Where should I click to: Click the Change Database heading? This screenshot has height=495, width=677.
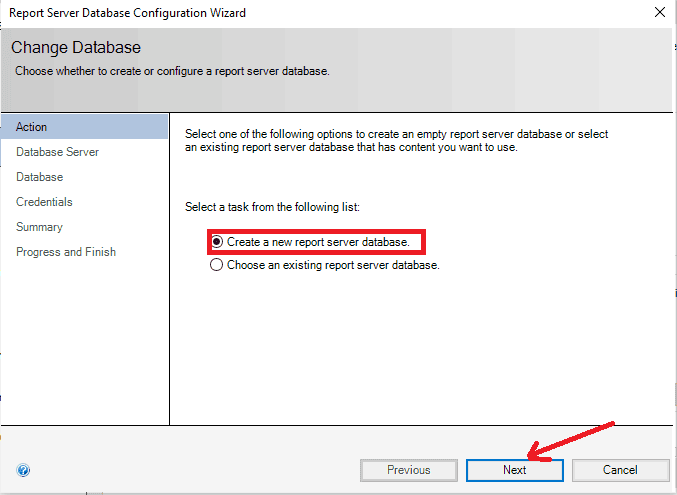[x=76, y=48]
